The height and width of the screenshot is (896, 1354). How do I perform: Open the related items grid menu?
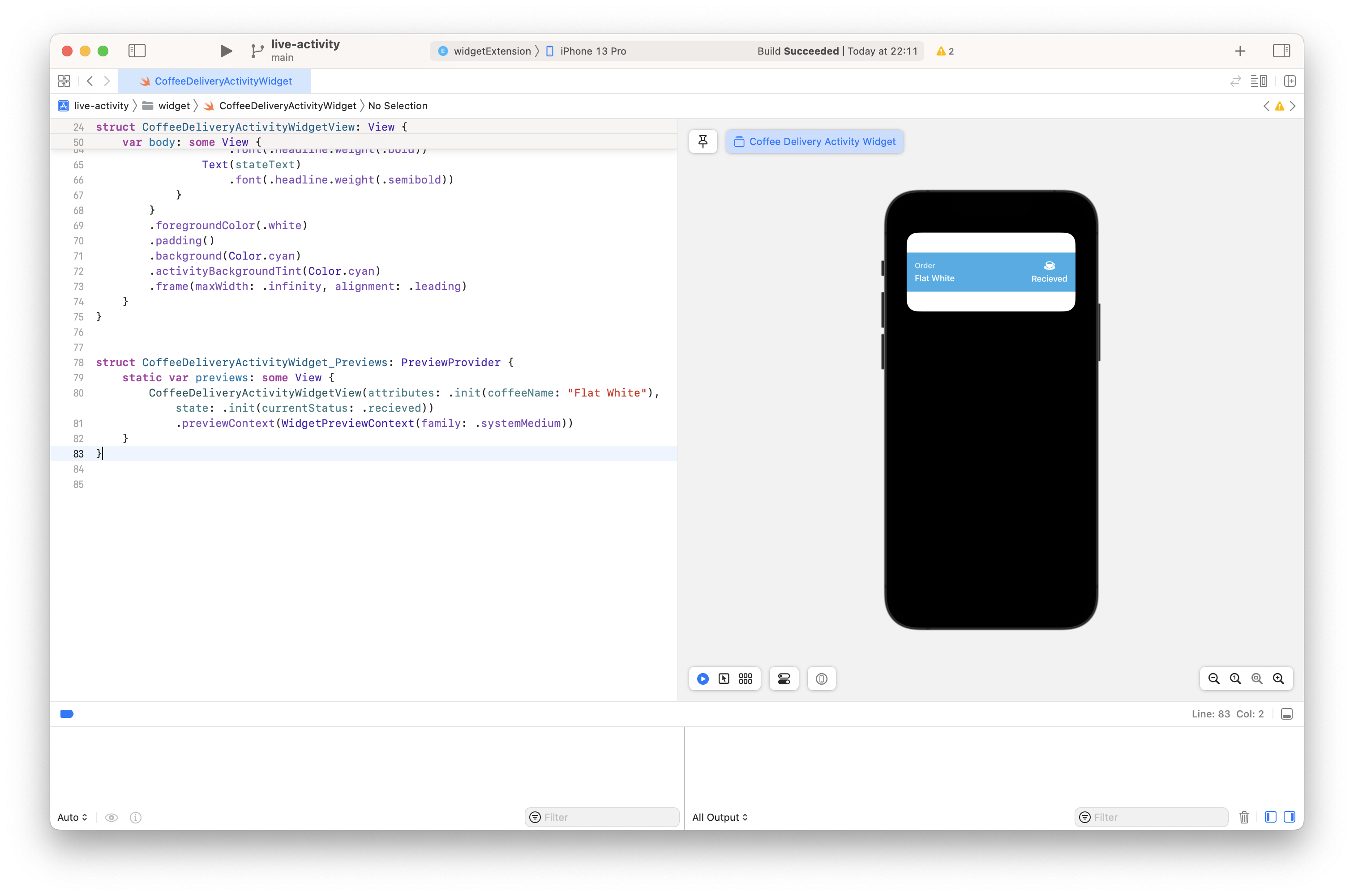[64, 81]
